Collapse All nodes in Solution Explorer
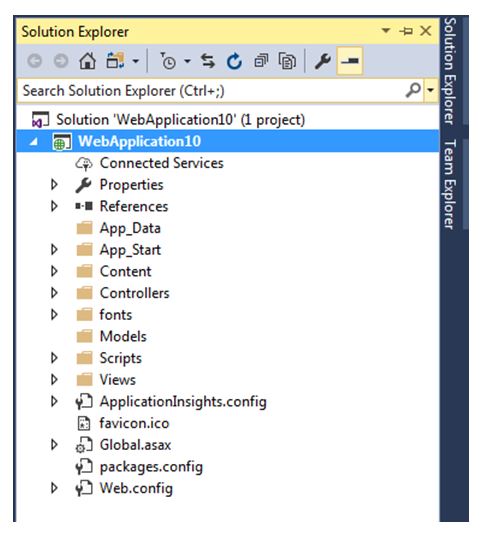491x535 pixels. 261,61
